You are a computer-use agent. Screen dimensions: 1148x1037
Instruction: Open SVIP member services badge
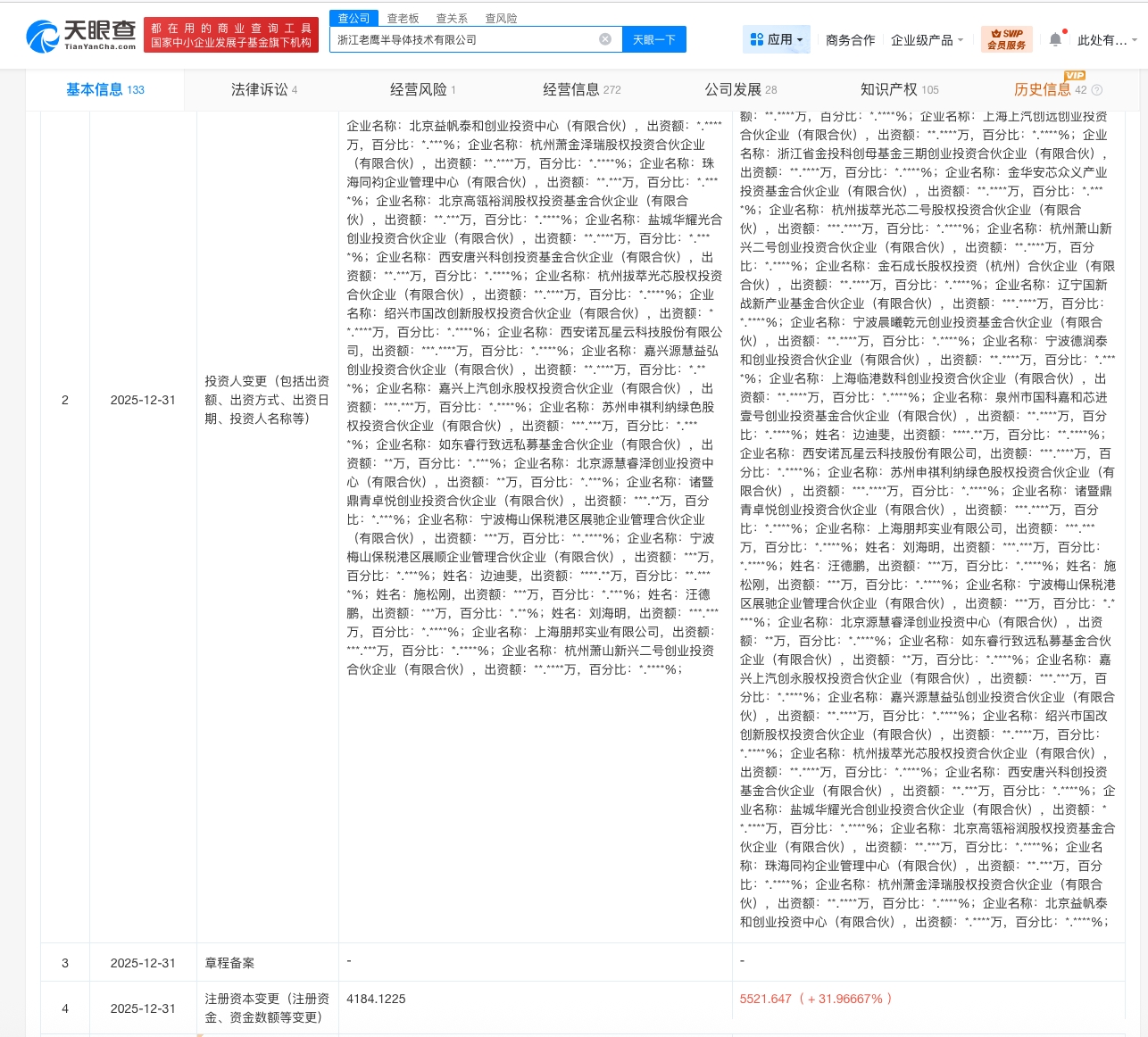pyautogui.click(x=1006, y=39)
